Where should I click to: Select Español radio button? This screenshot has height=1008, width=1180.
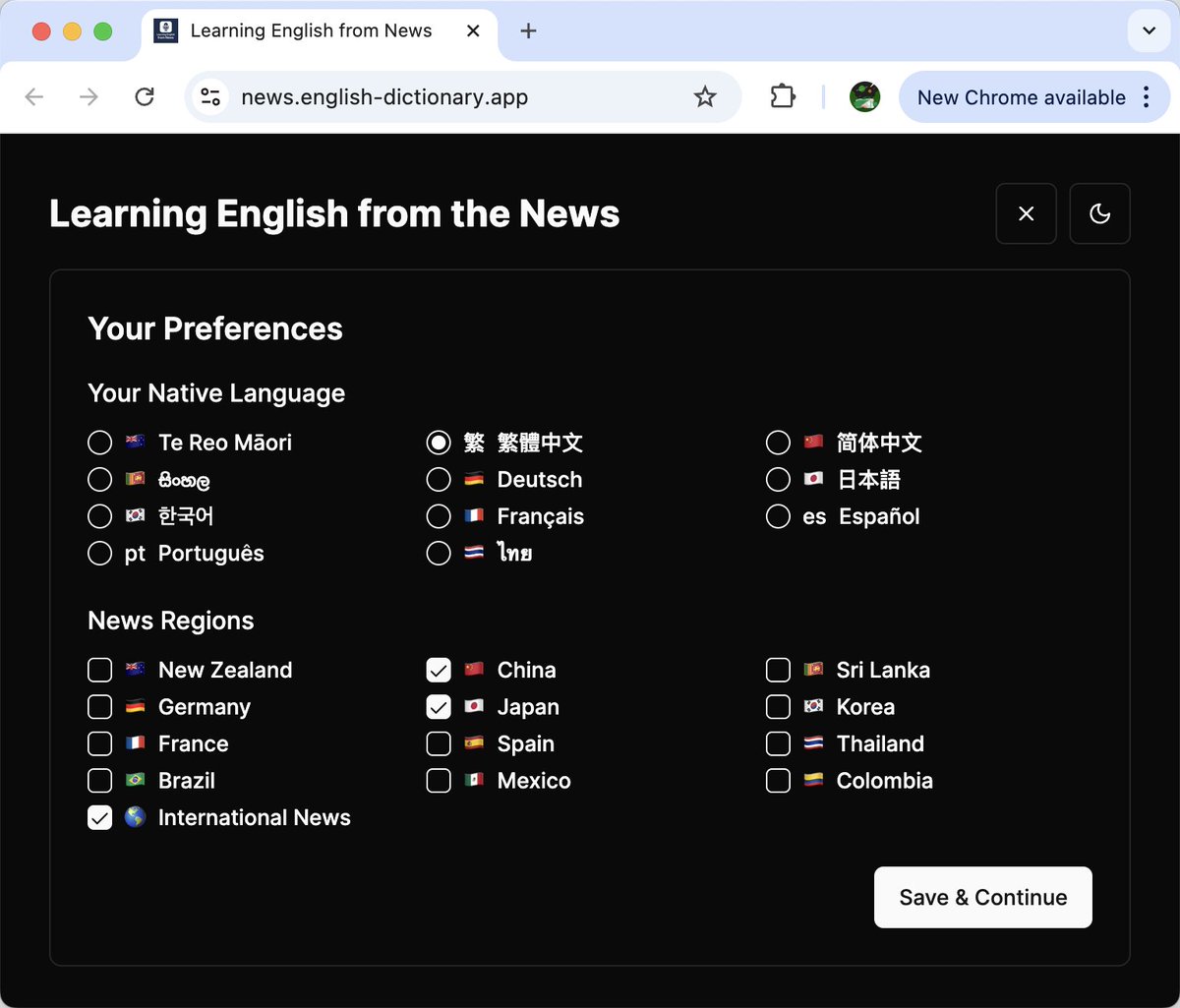[x=778, y=516]
